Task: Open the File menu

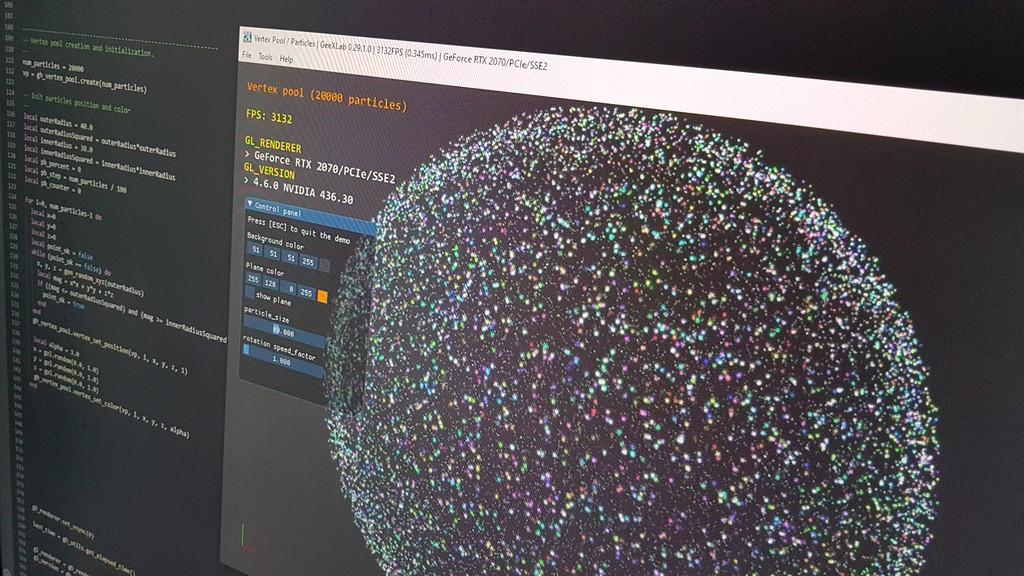Action: 246,56
